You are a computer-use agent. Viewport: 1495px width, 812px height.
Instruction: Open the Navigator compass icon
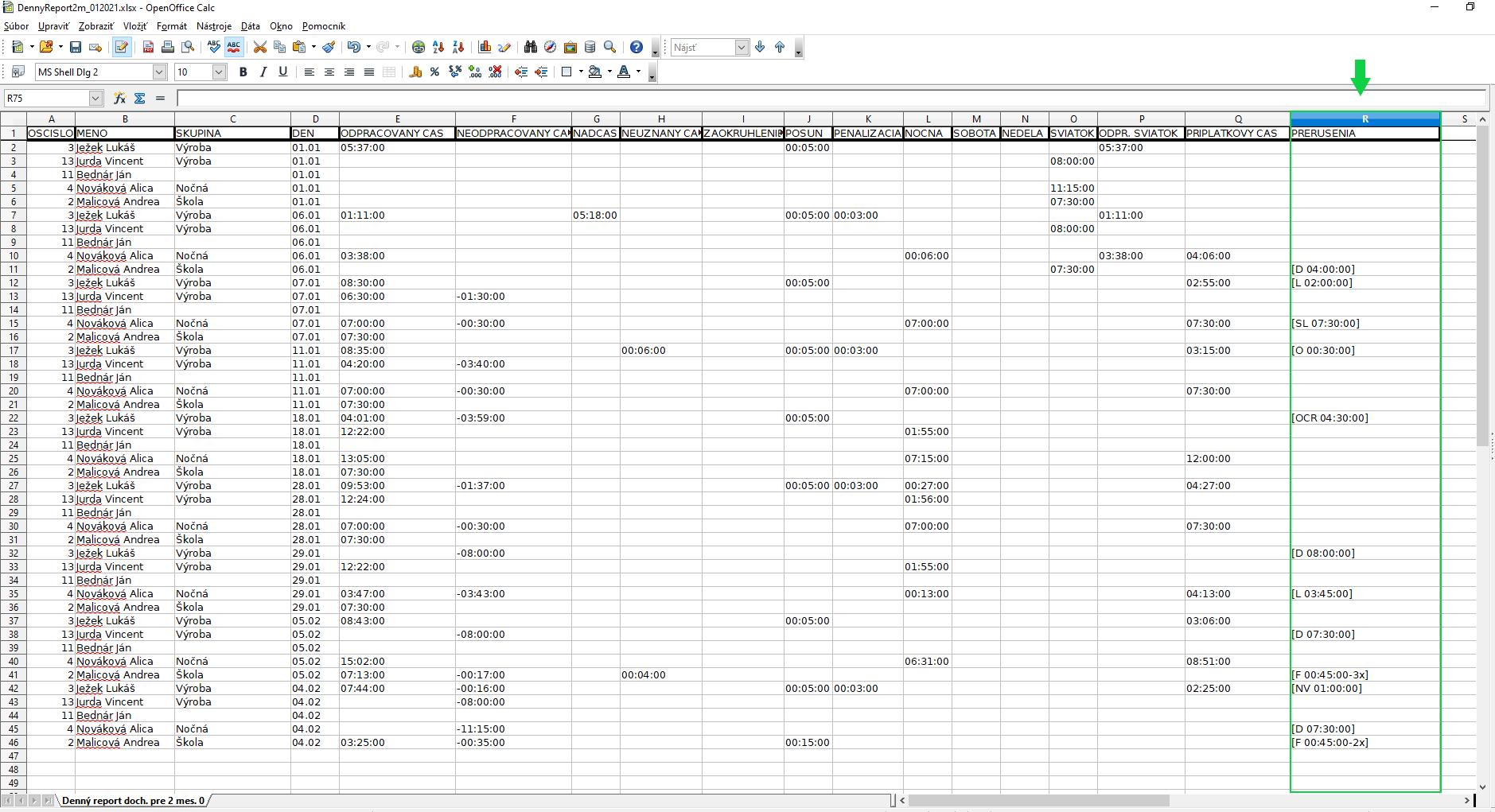click(x=551, y=48)
